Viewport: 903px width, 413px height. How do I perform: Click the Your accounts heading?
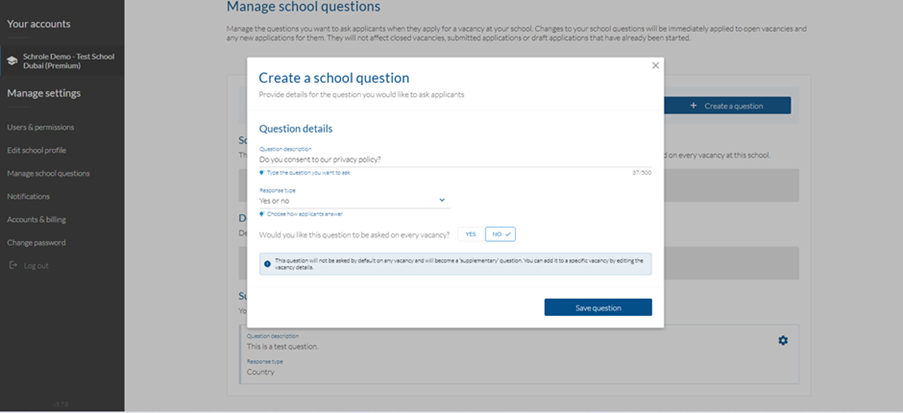click(39, 24)
